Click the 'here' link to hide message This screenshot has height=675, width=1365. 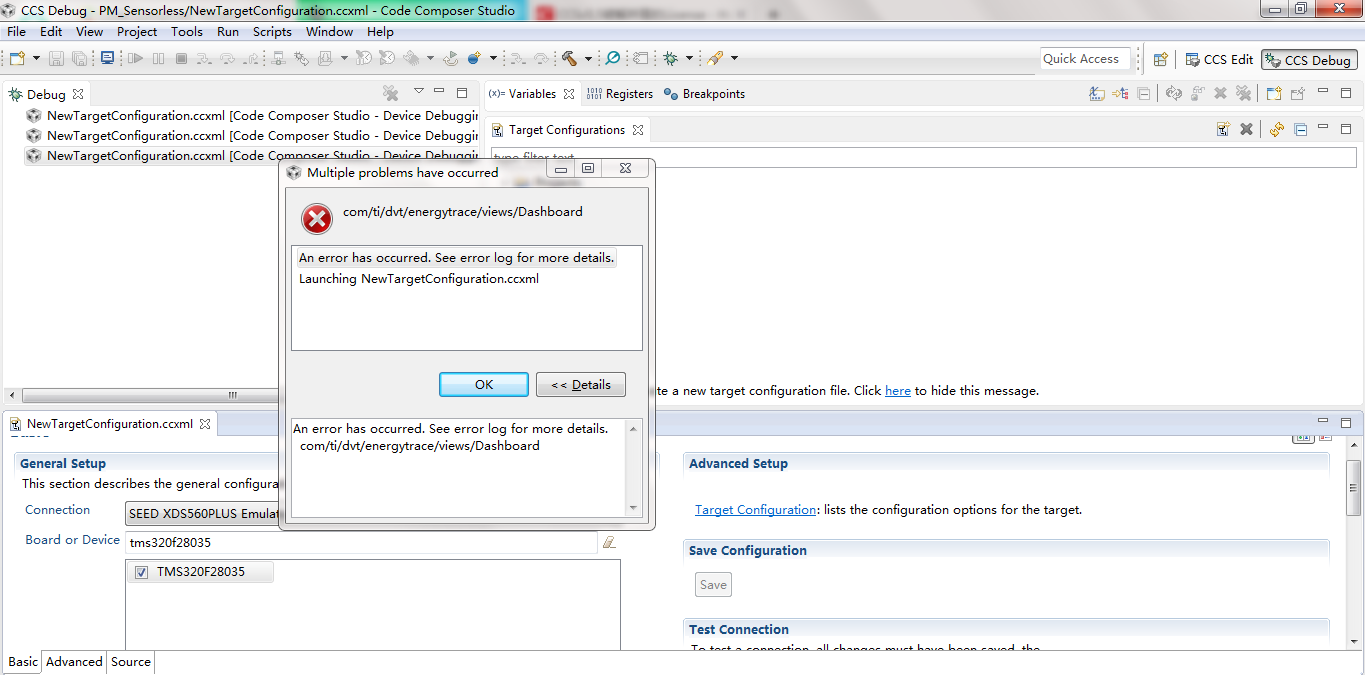898,391
